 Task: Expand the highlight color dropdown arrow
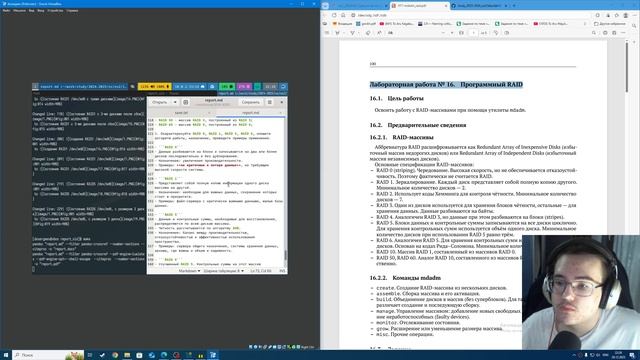(343, 33)
